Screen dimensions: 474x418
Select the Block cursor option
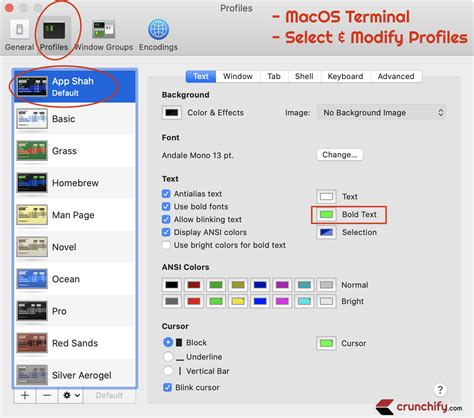(x=168, y=342)
